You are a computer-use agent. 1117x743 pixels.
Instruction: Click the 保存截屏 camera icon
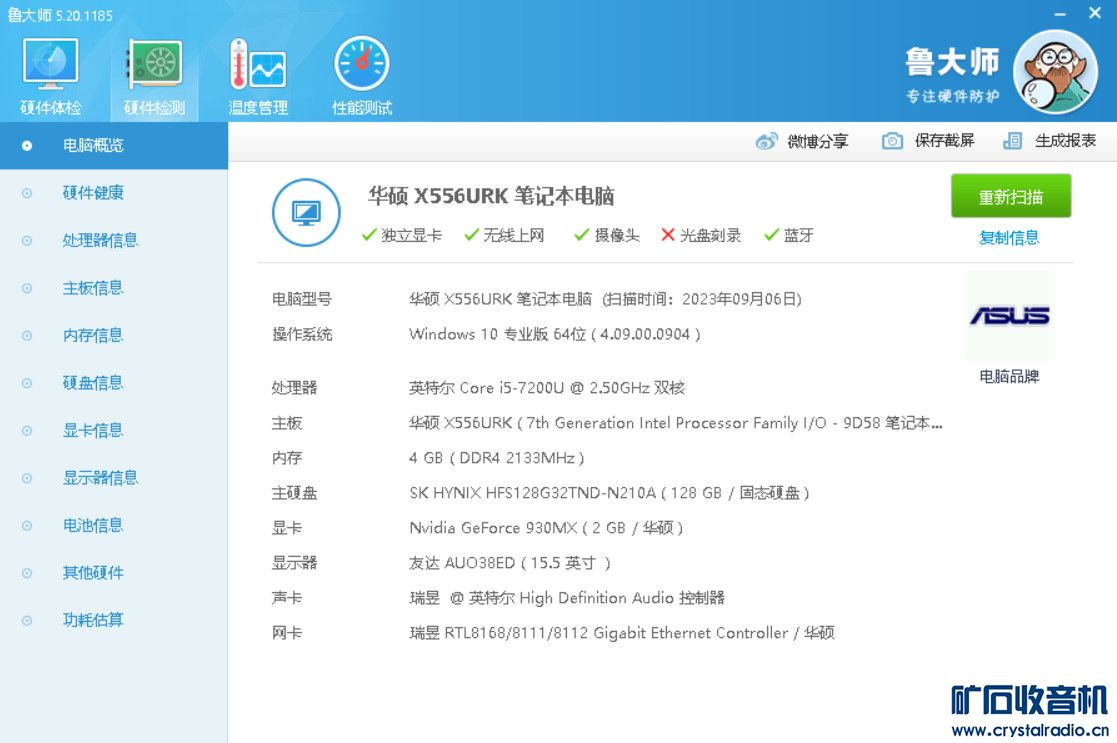(892, 141)
